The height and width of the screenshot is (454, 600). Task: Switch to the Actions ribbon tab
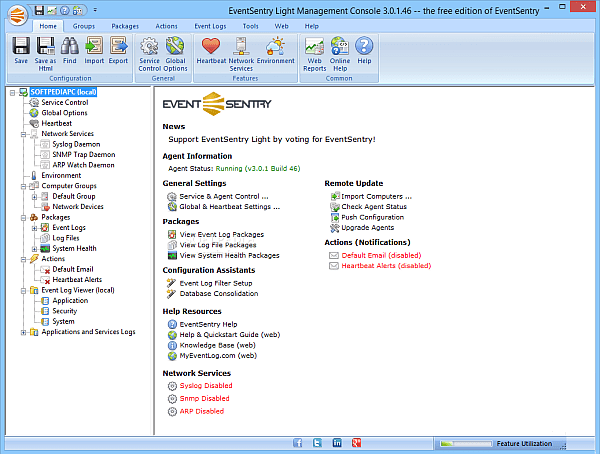(166, 26)
